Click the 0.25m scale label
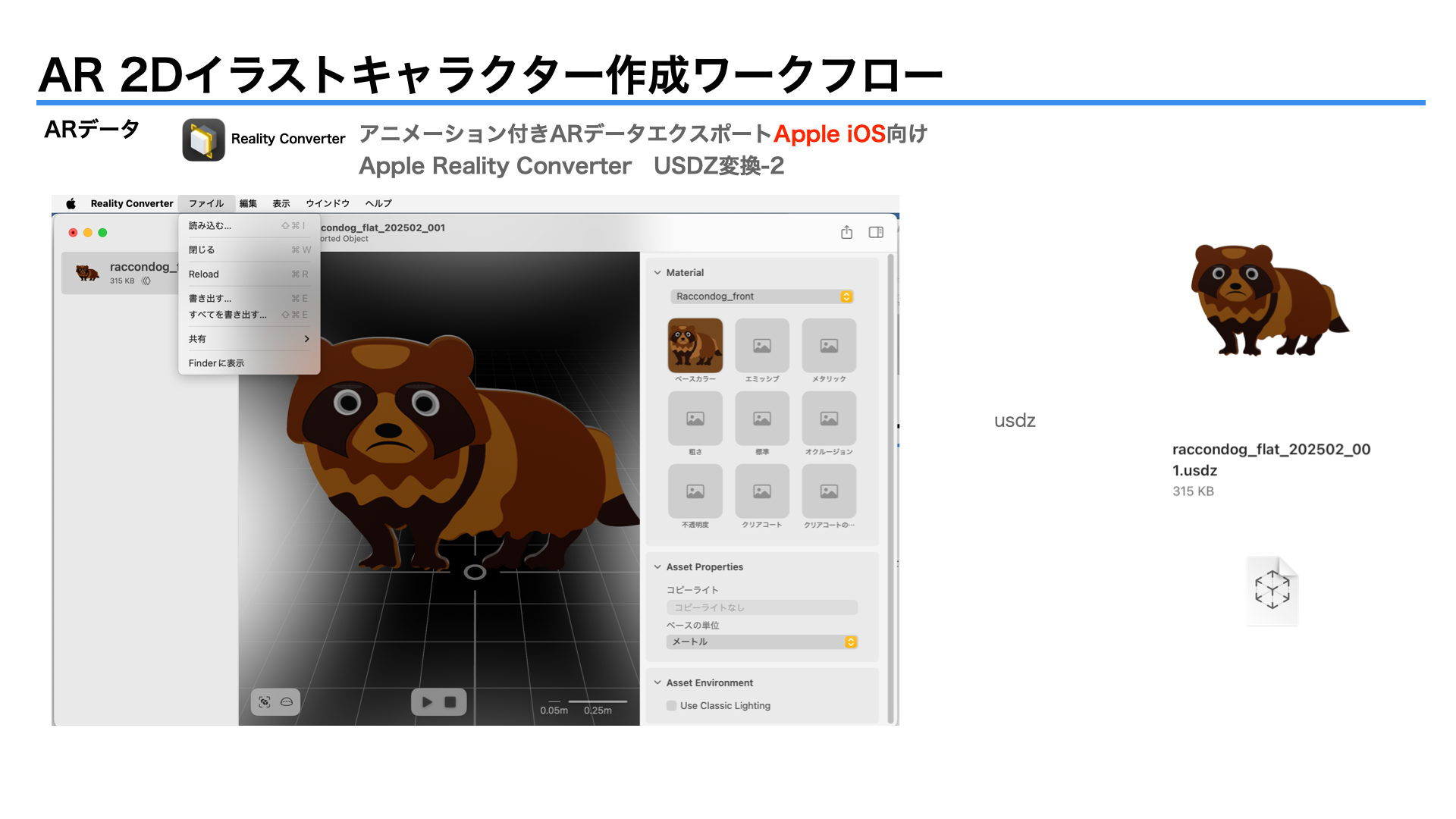This screenshot has height=819, width=1456. 598,711
